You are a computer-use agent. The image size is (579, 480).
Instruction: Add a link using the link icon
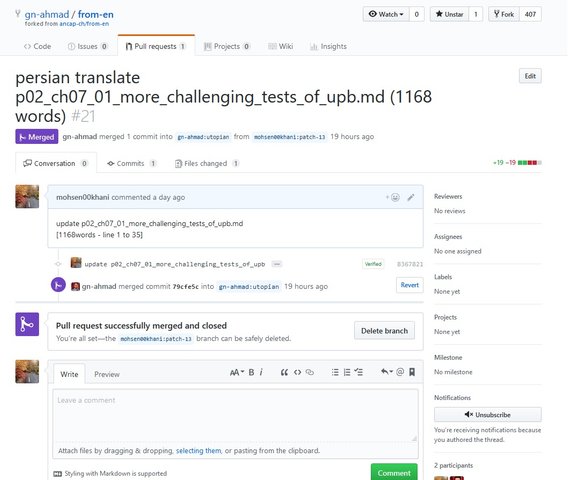310,372
